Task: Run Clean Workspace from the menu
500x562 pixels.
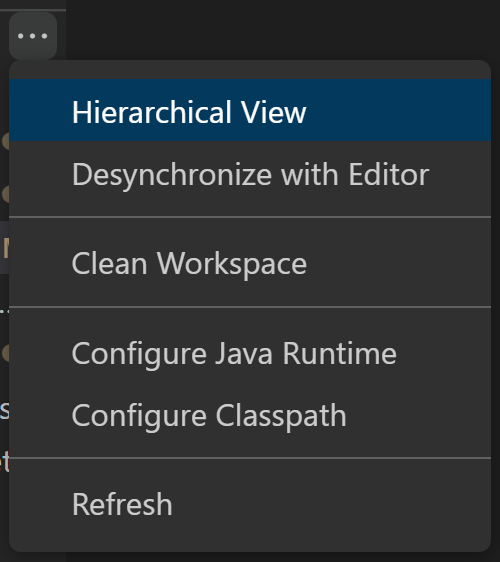Action: (250, 263)
